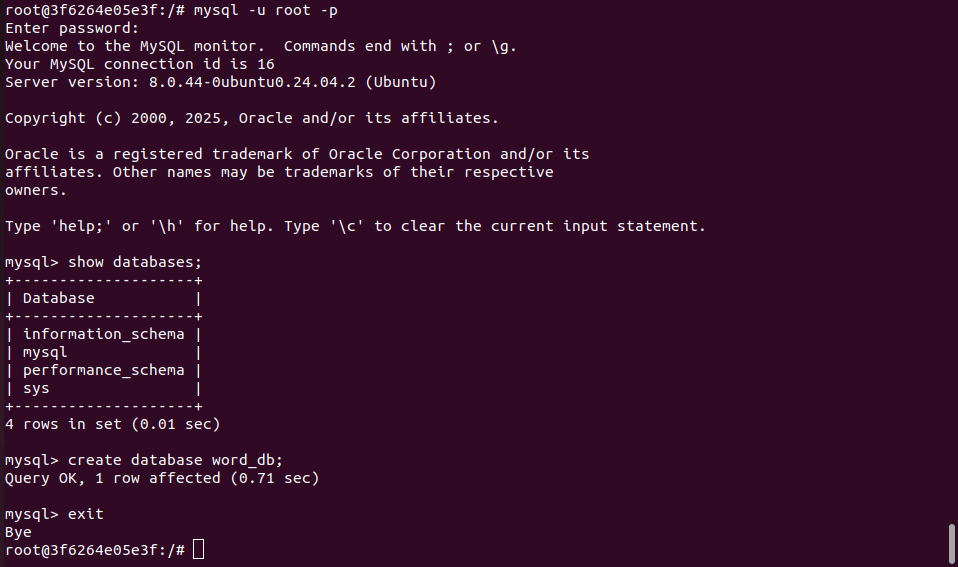Image resolution: width=958 pixels, height=567 pixels.
Task: Click the server version line
Action: tap(220, 82)
